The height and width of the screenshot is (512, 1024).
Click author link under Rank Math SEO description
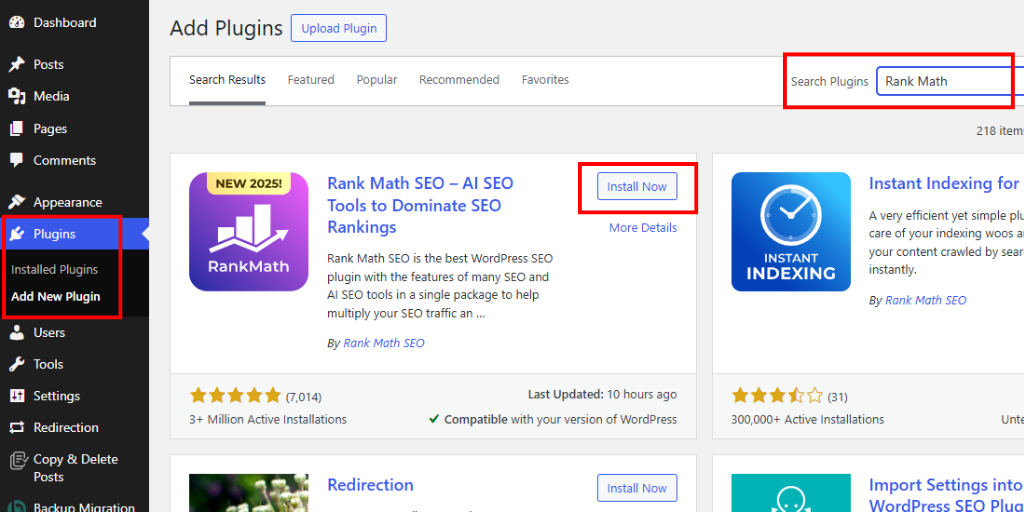point(384,343)
